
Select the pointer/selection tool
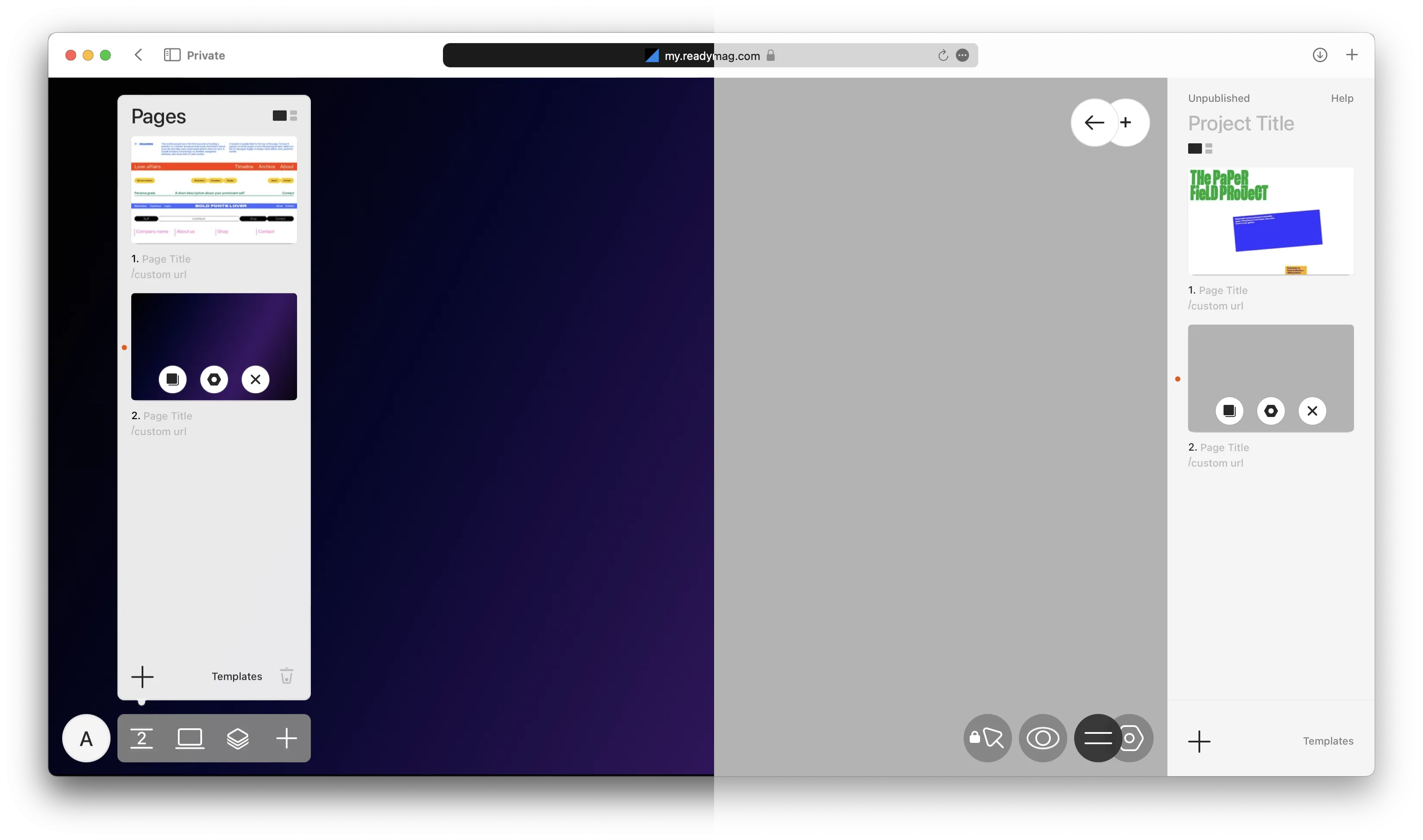point(987,738)
